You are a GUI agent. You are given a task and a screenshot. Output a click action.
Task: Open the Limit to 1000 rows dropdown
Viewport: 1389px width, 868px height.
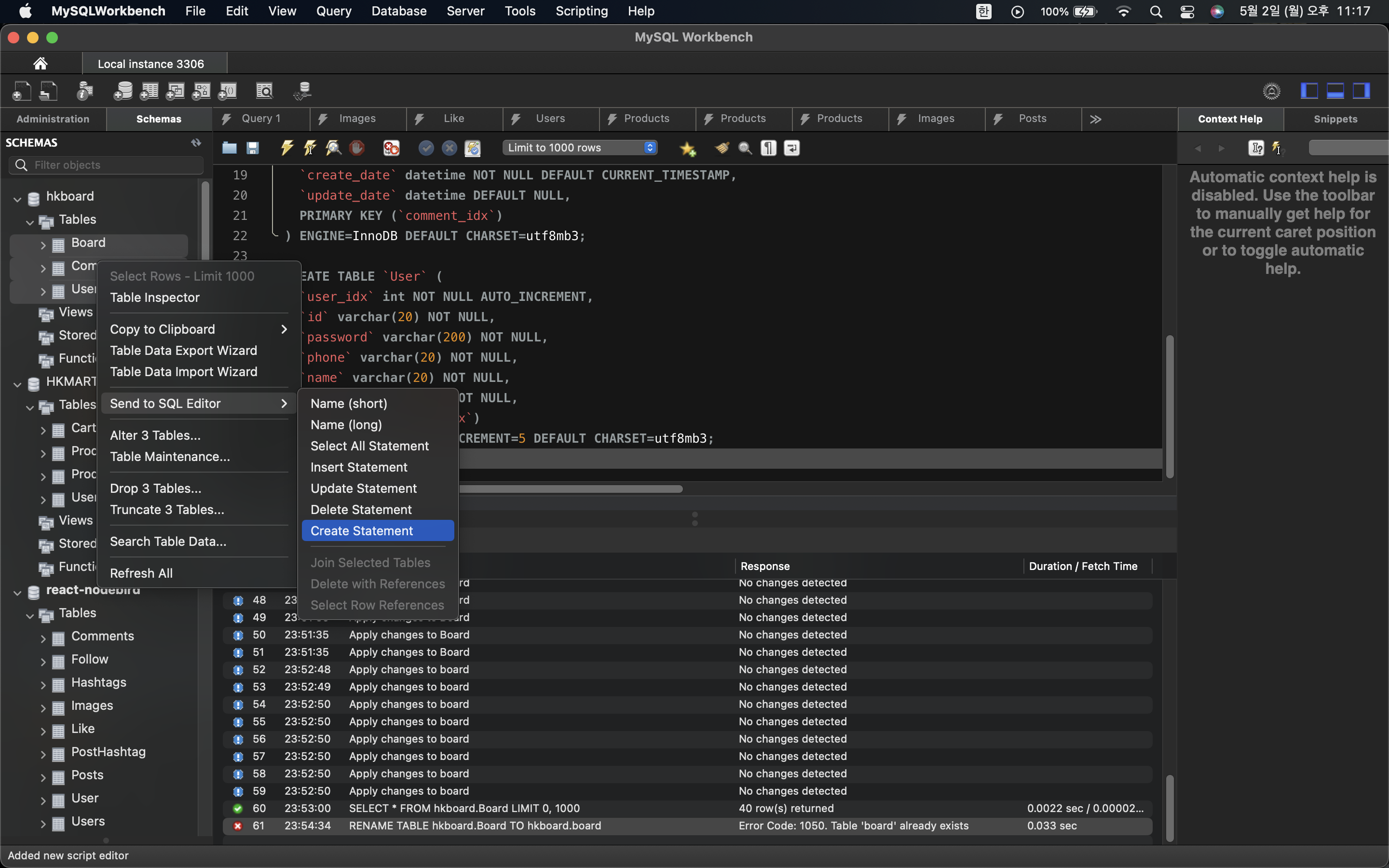tap(580, 148)
